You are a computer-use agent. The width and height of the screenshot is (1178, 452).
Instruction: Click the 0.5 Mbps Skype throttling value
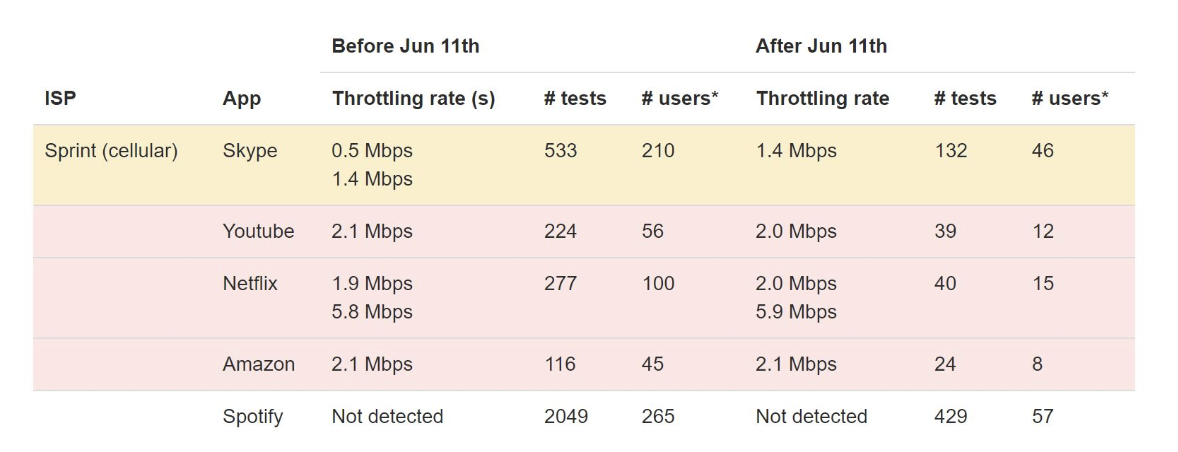[372, 151]
